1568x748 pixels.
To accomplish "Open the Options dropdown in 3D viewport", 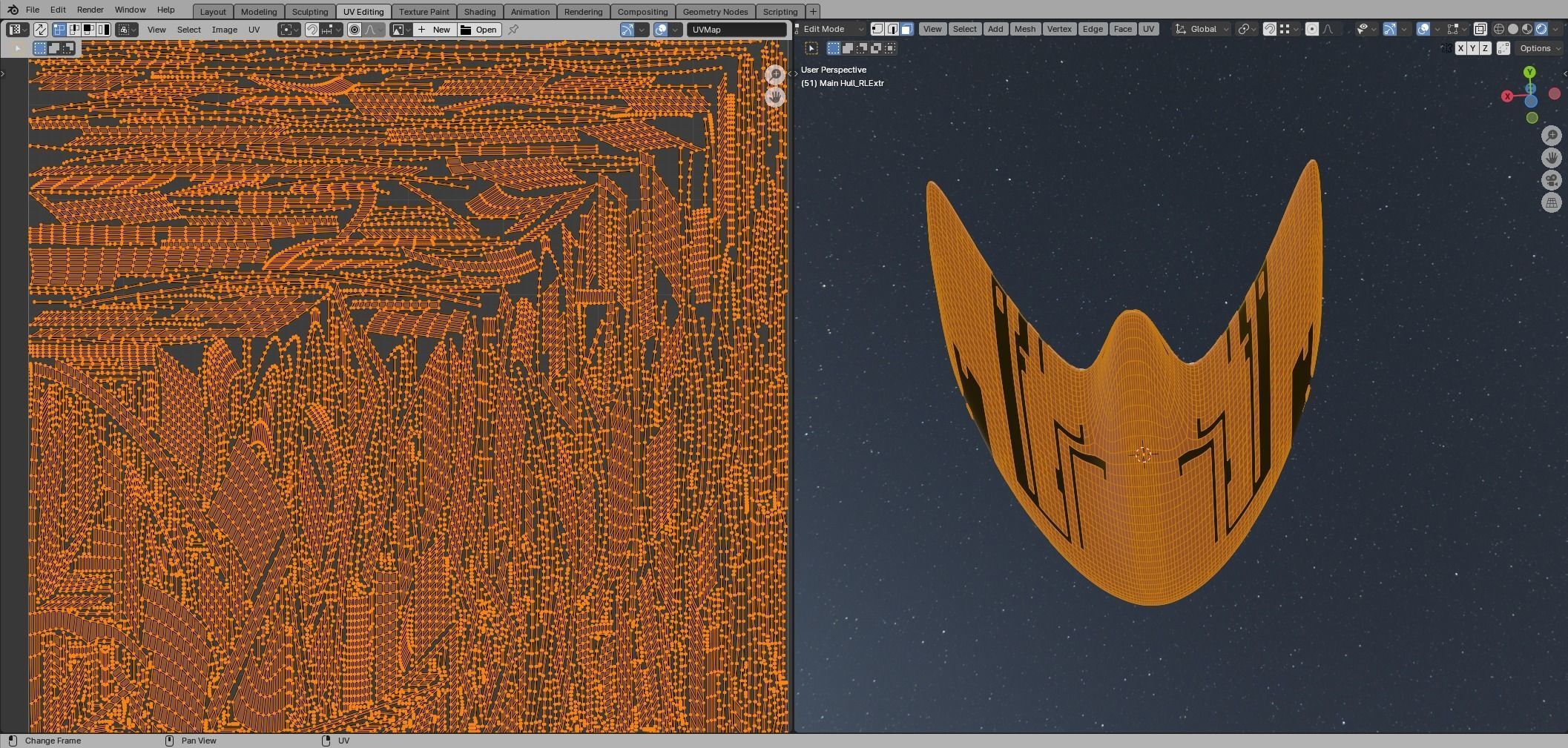I will (x=1538, y=48).
